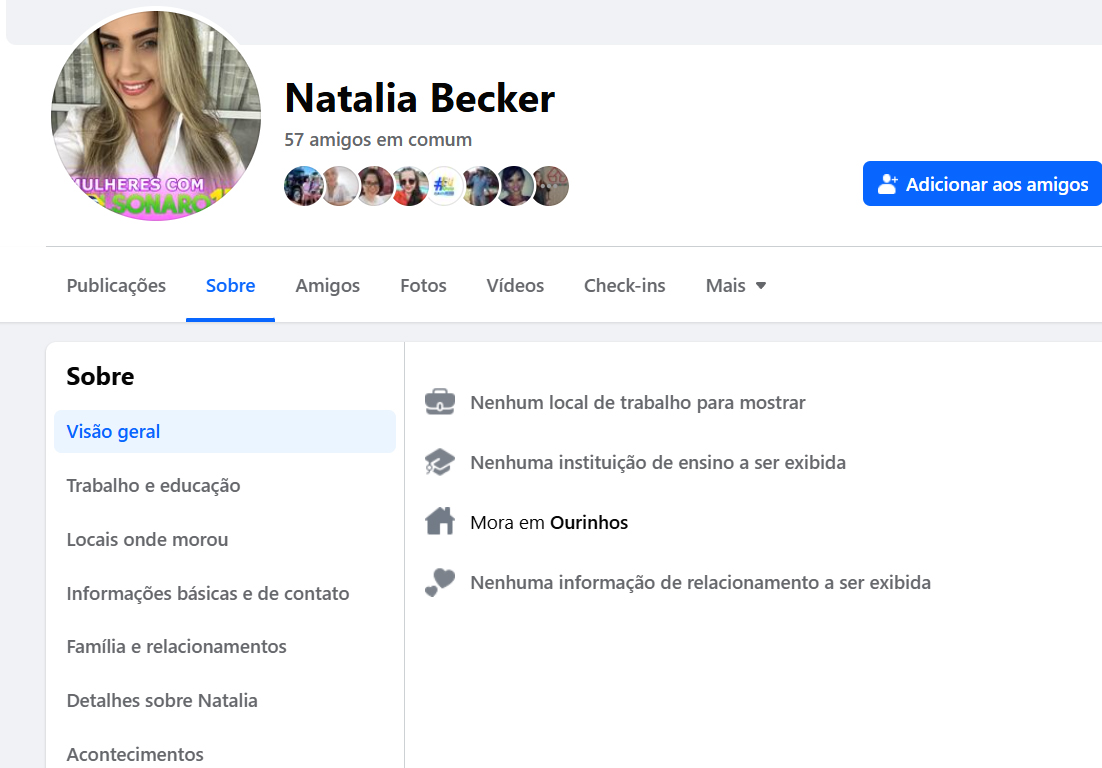Open the Amigos tab
1102x768 pixels.
(327, 286)
